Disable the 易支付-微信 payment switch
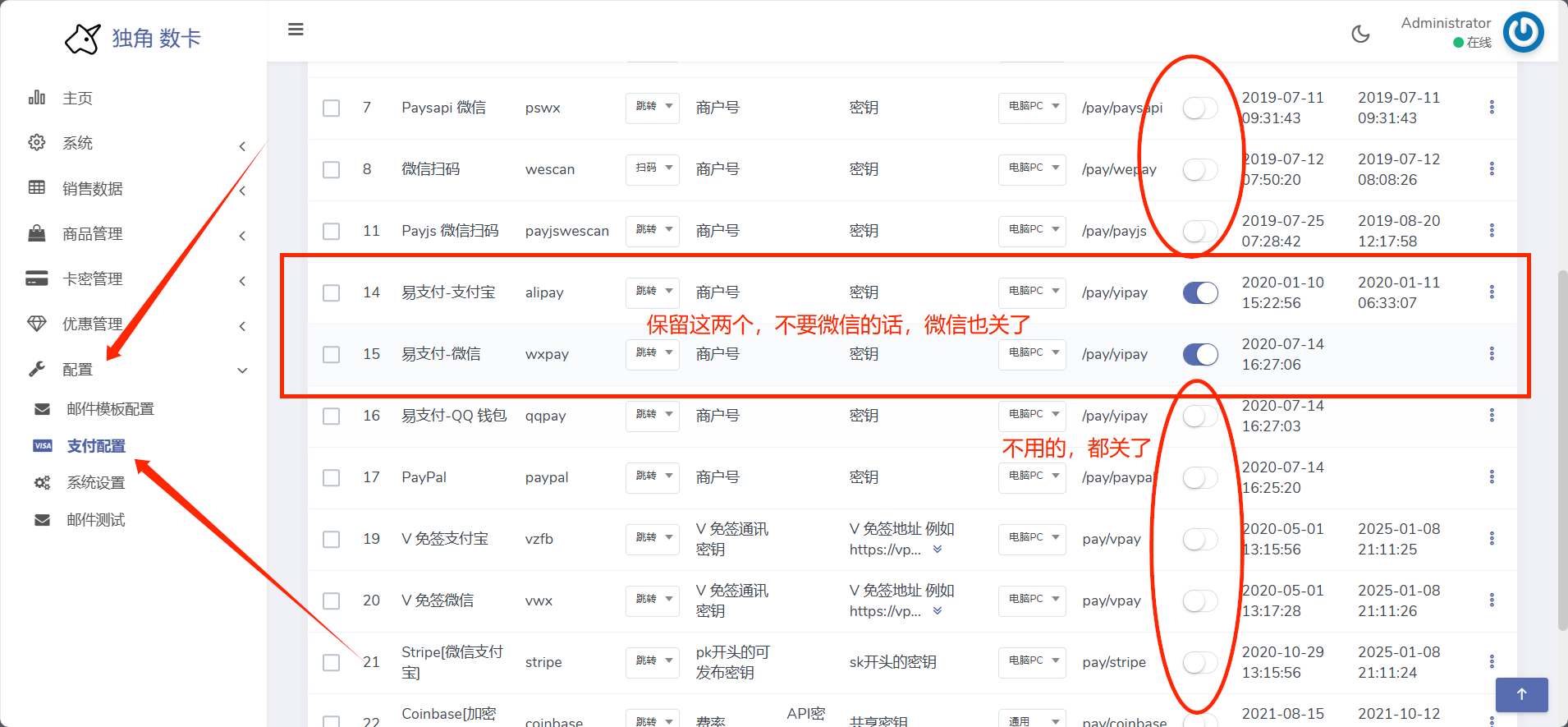1568x727 pixels. (x=1200, y=354)
